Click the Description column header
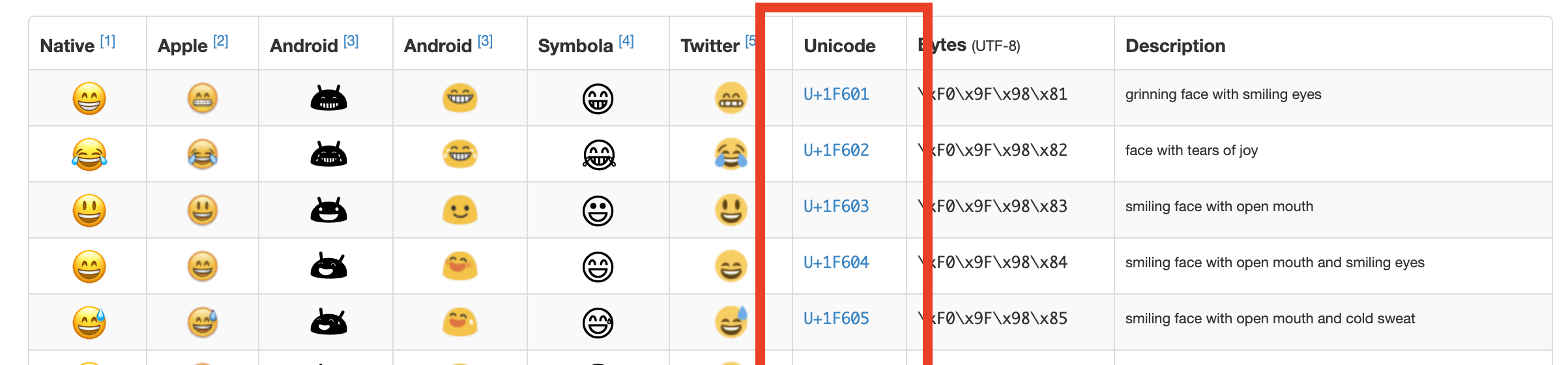This screenshot has height=365, width=1568. (1175, 46)
